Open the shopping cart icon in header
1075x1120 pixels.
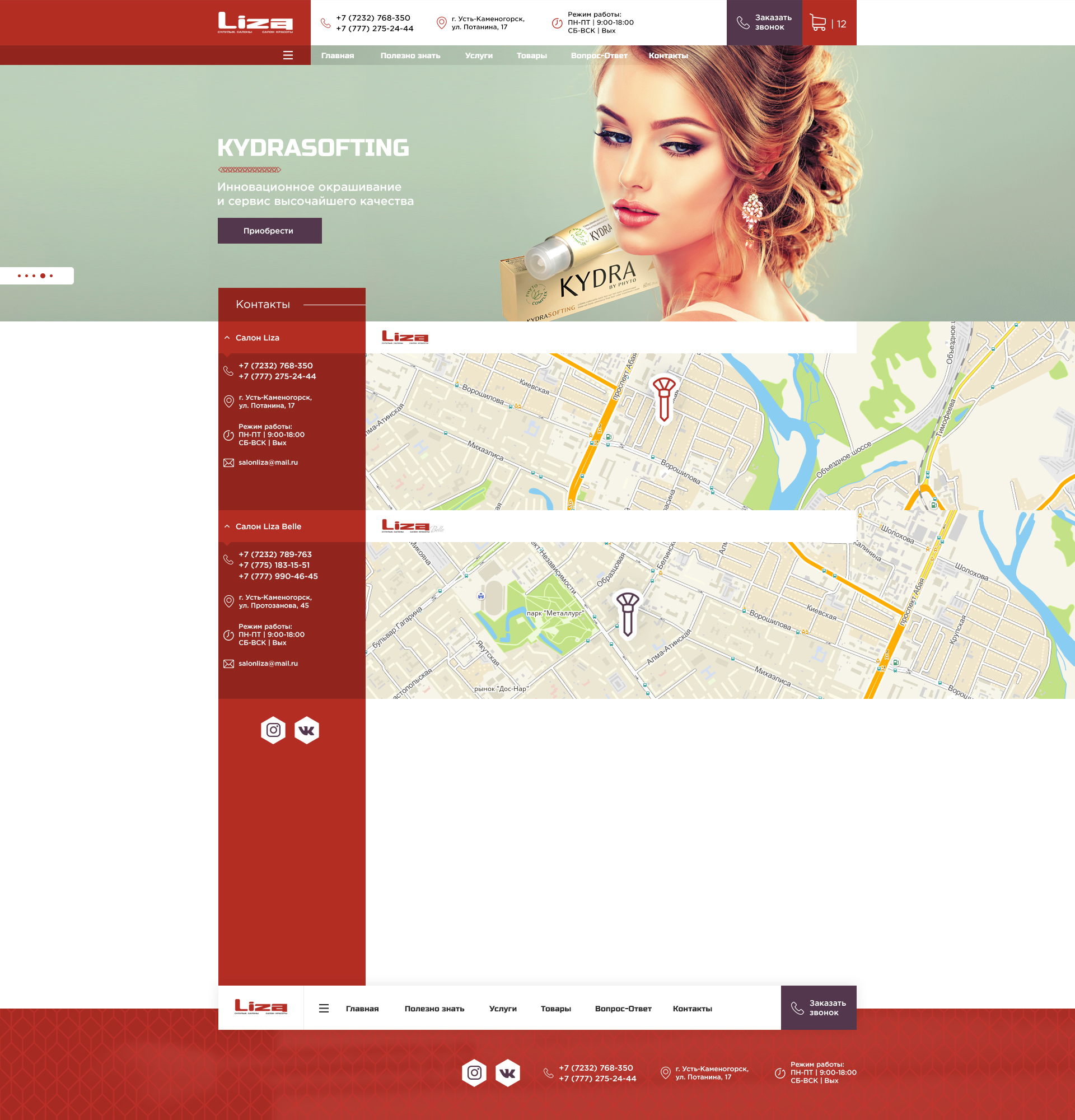click(x=818, y=23)
